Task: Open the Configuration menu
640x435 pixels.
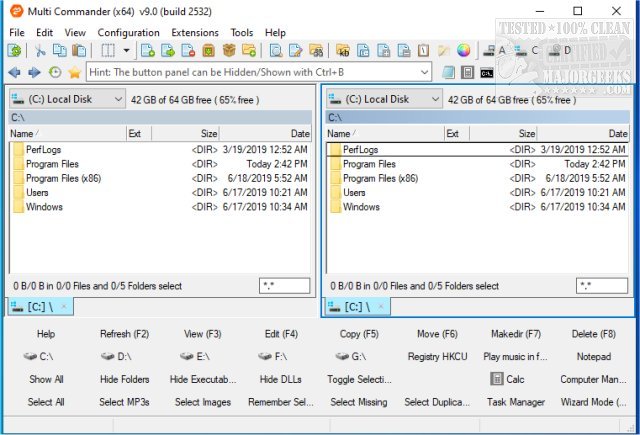Action: [129, 33]
